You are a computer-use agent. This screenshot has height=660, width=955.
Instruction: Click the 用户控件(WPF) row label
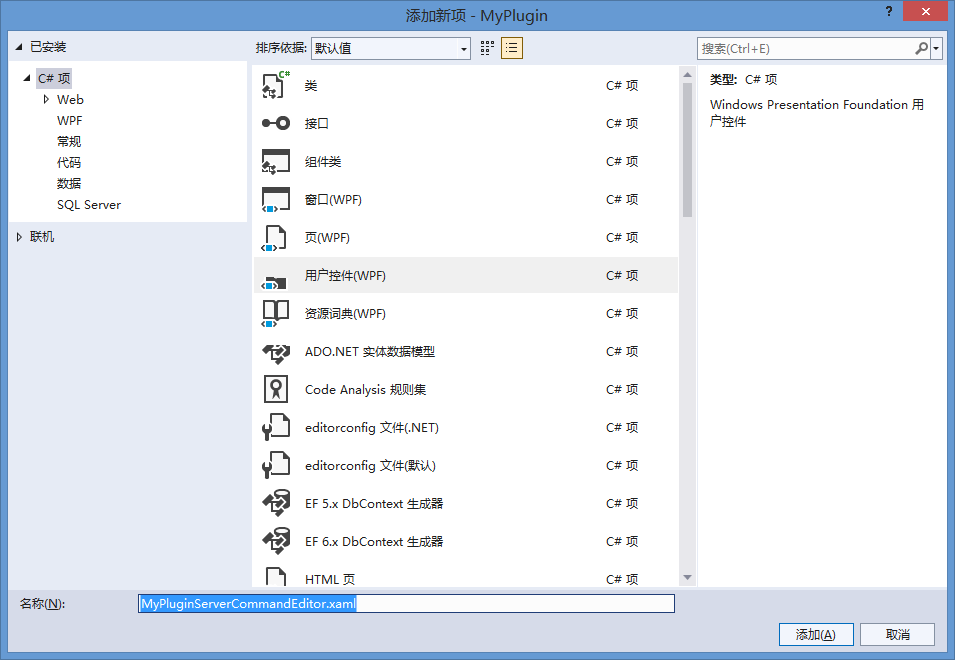[345, 275]
